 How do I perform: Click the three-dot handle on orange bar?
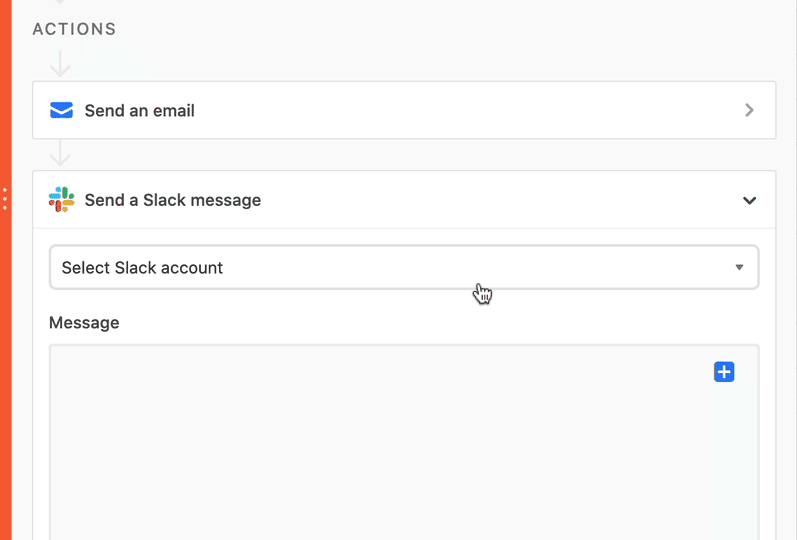5,198
